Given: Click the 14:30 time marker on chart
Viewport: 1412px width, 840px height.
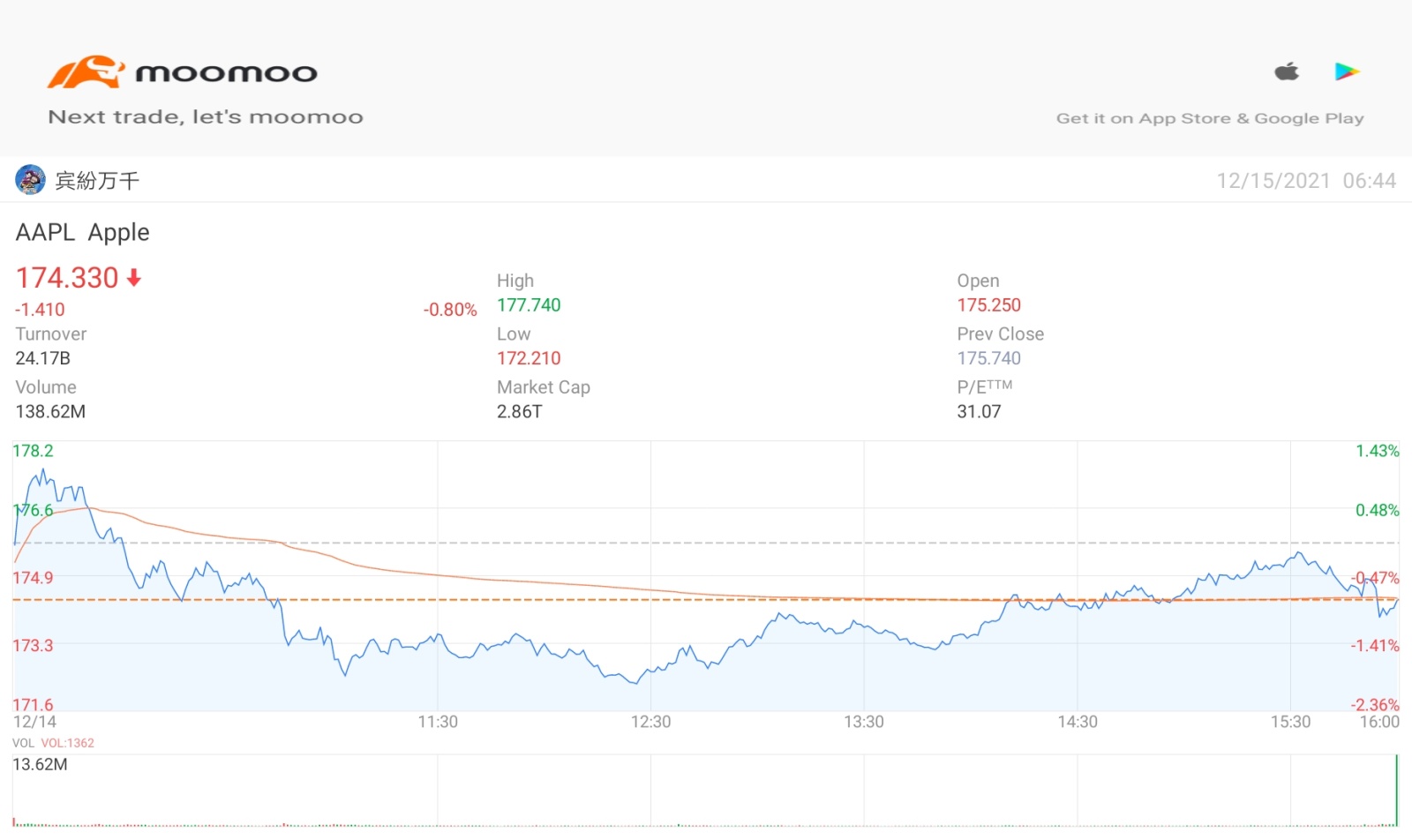Looking at the screenshot, I should click(1078, 722).
